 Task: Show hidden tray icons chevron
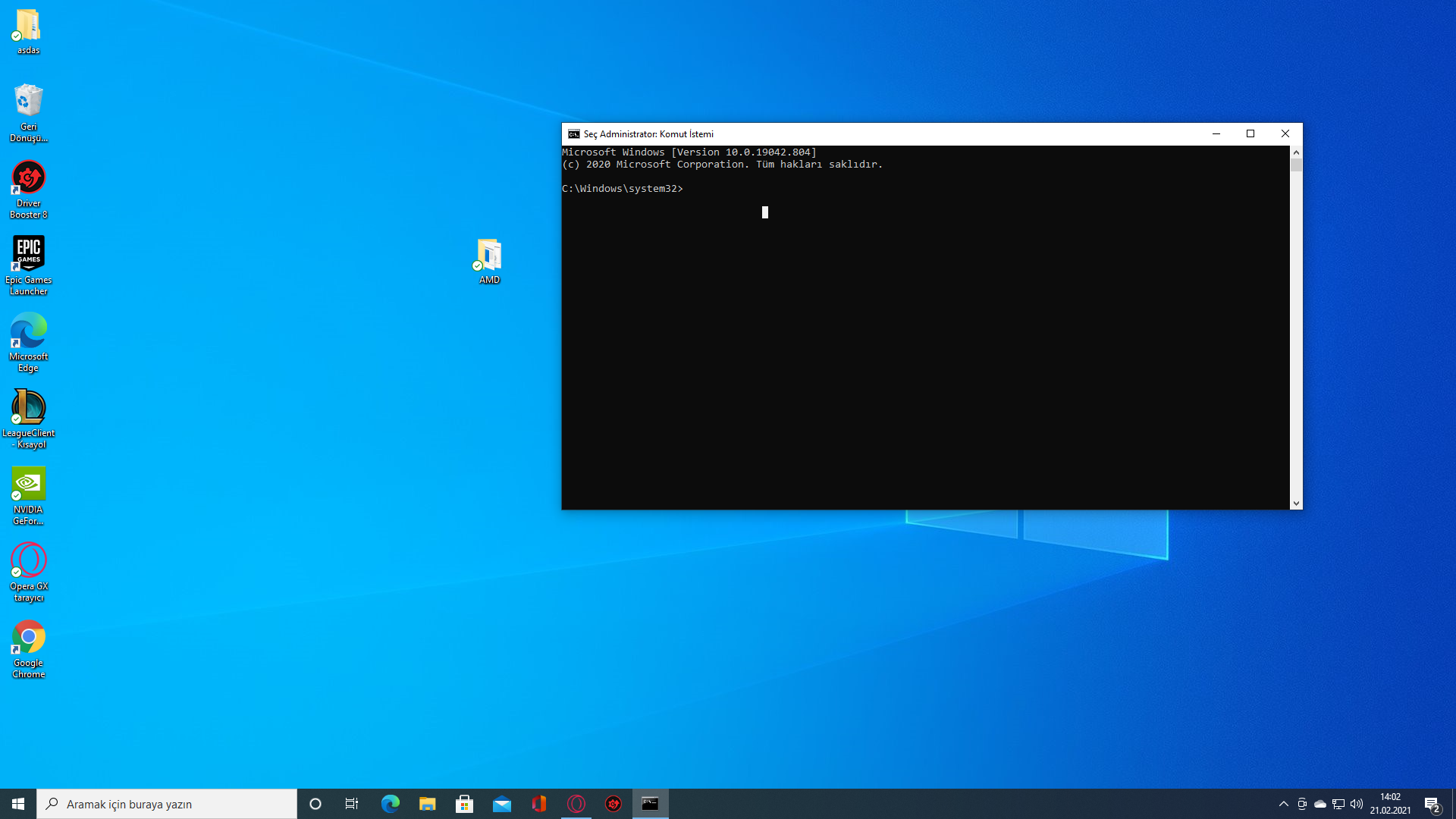click(x=1284, y=804)
